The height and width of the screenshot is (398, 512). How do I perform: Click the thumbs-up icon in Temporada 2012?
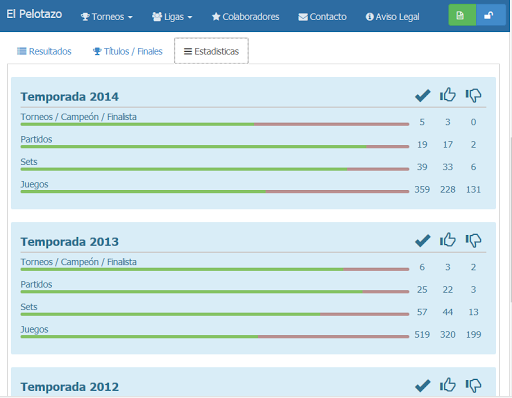click(448, 385)
